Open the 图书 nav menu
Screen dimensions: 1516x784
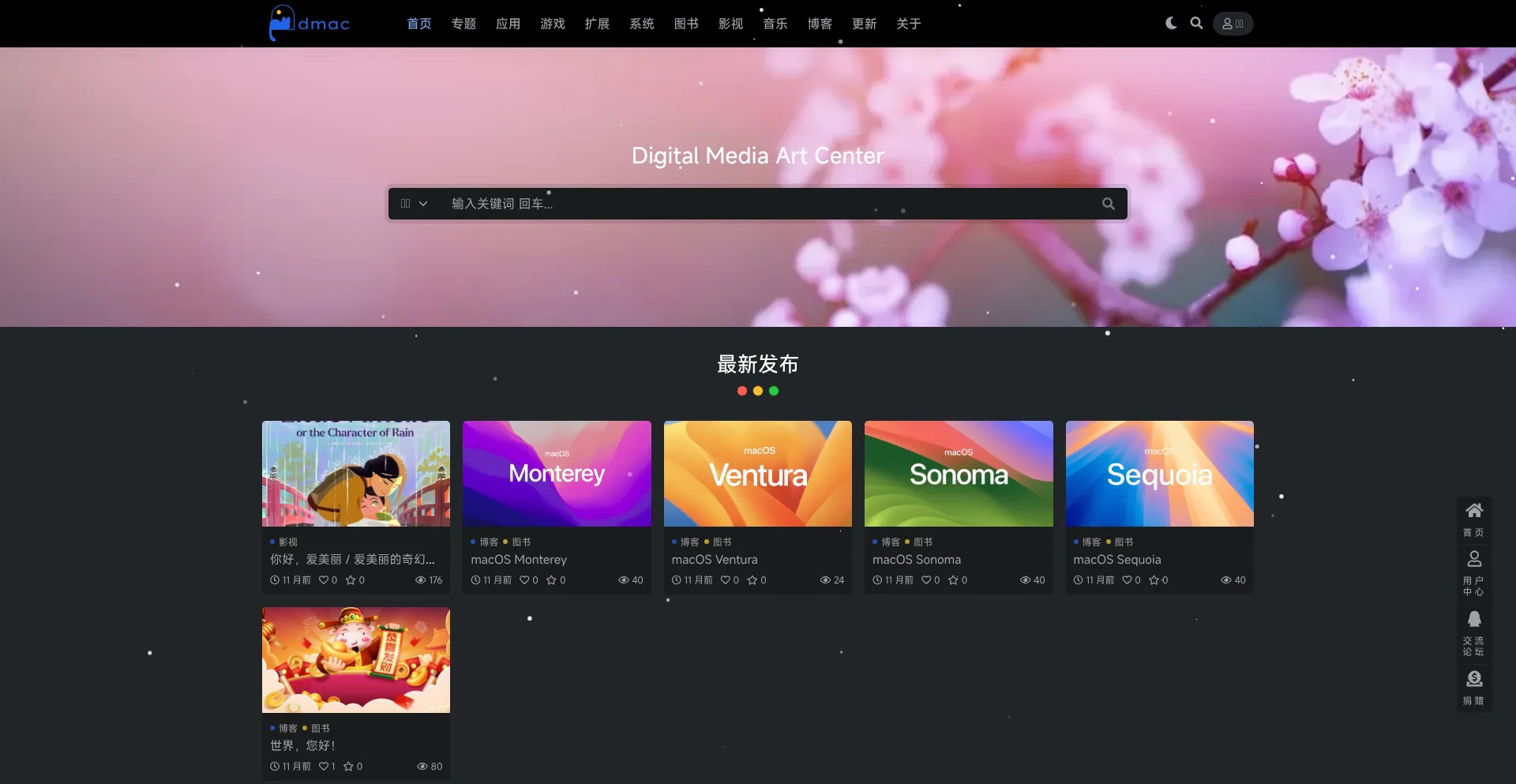tap(686, 24)
